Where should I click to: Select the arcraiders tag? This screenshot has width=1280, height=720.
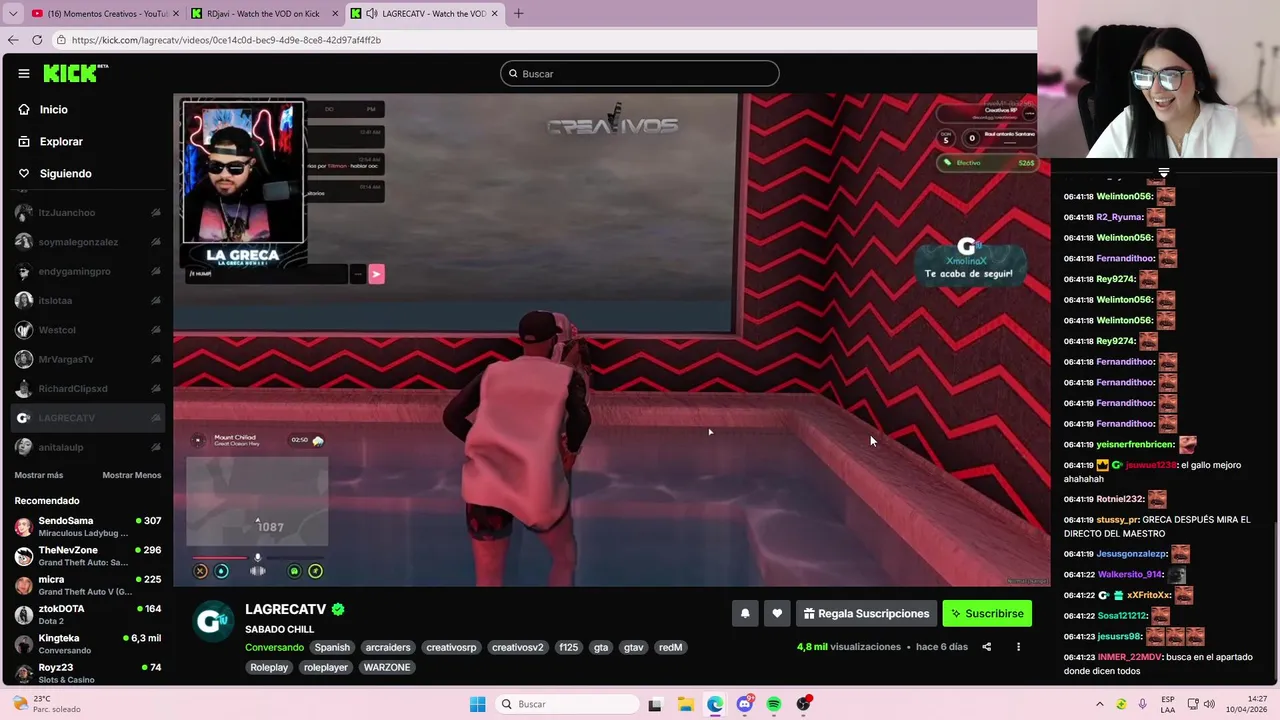coord(388,647)
